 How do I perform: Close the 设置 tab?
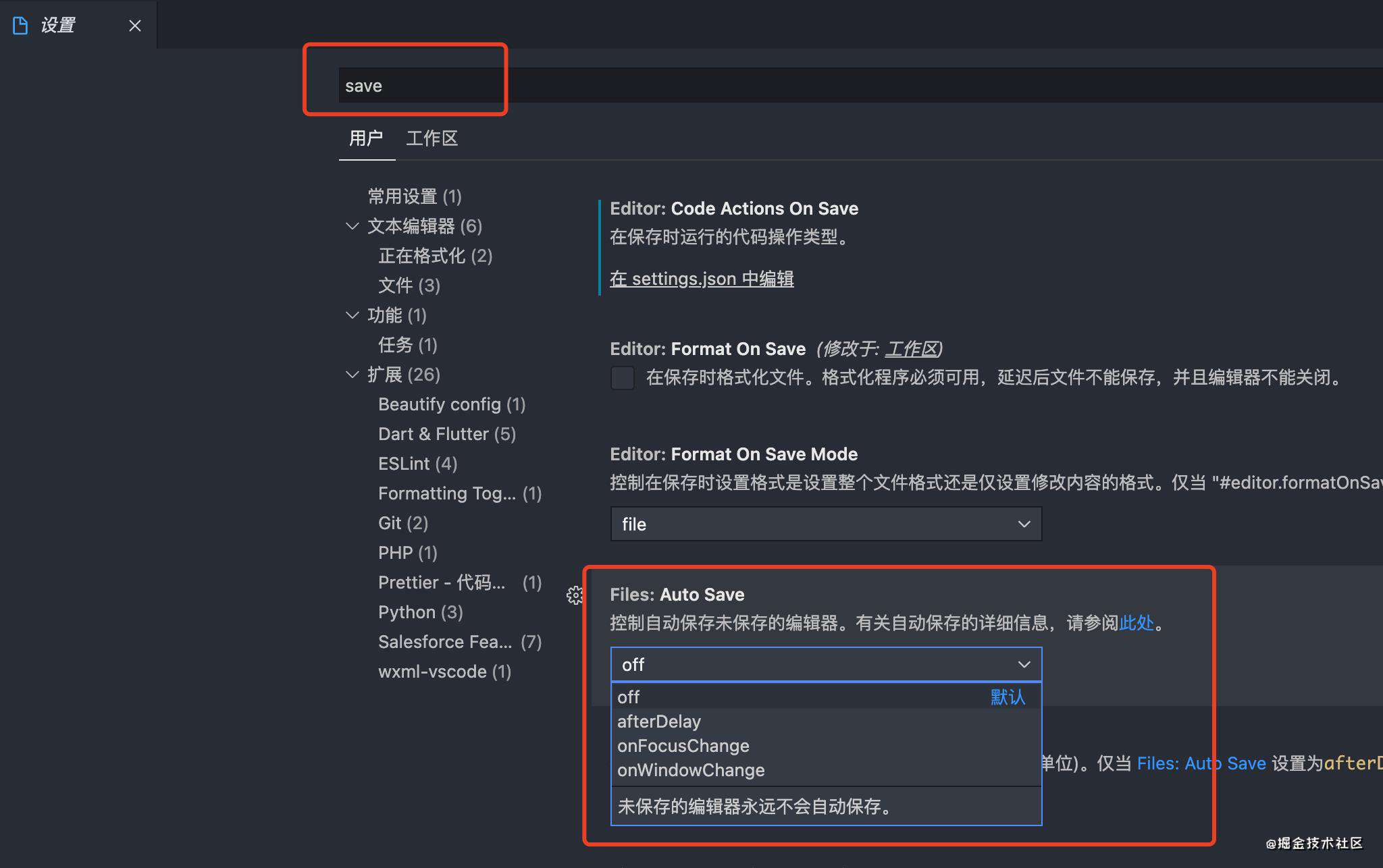[135, 26]
